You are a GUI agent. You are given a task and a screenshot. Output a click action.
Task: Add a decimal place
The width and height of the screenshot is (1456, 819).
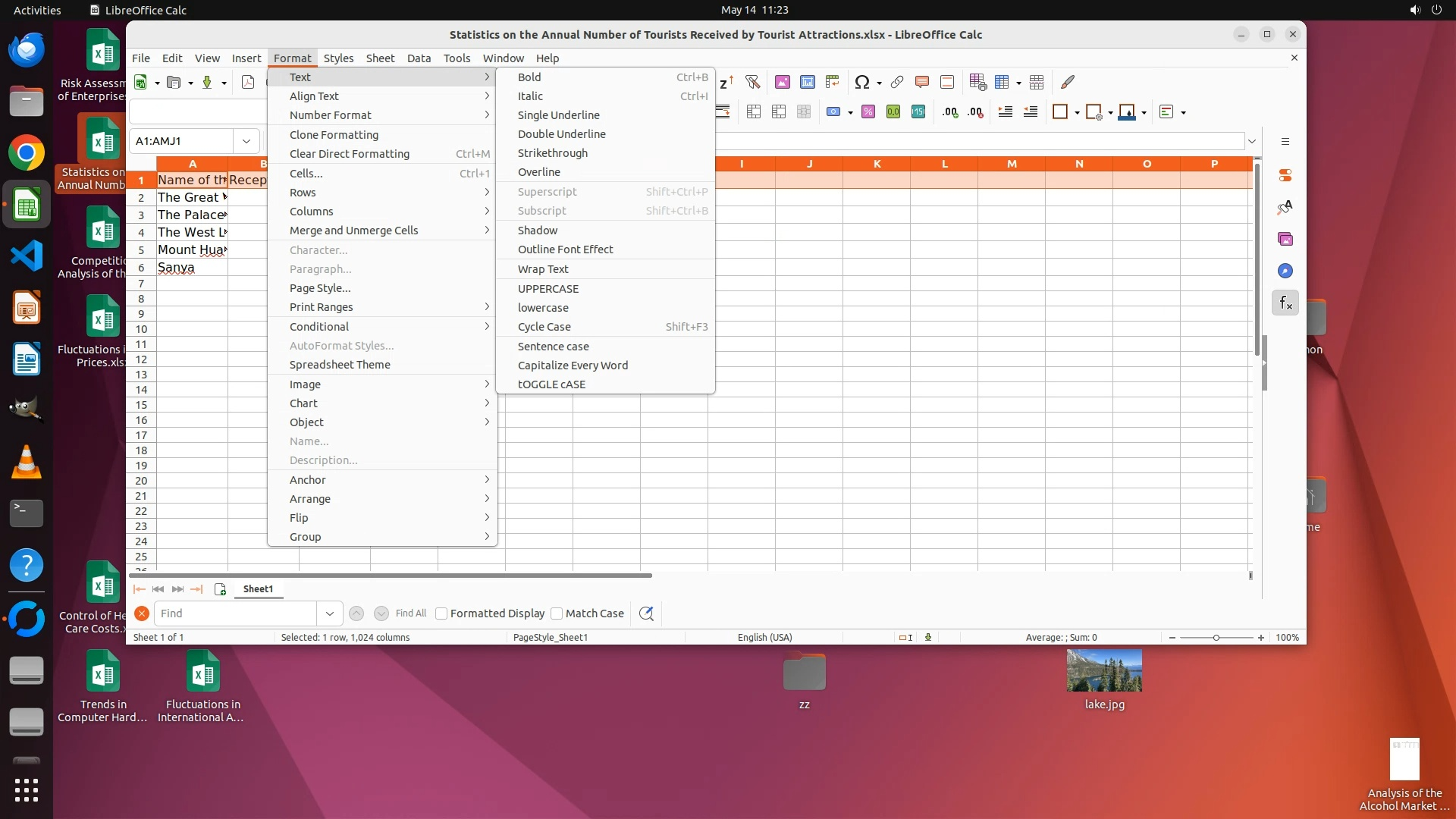click(x=949, y=112)
